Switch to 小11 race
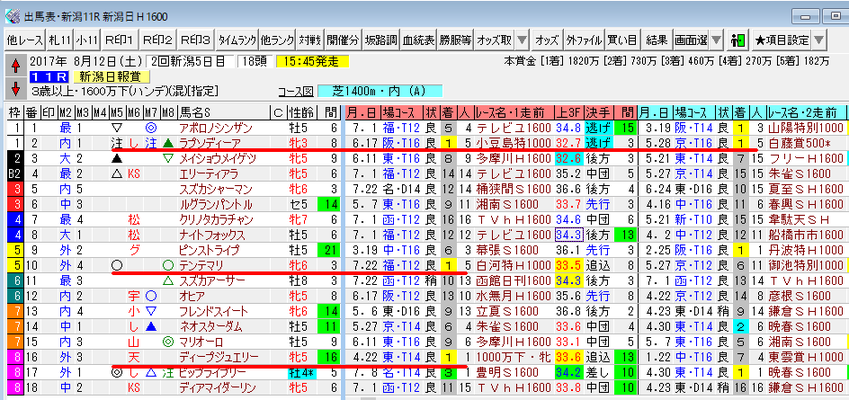849x400 pixels. pyautogui.click(x=86, y=41)
